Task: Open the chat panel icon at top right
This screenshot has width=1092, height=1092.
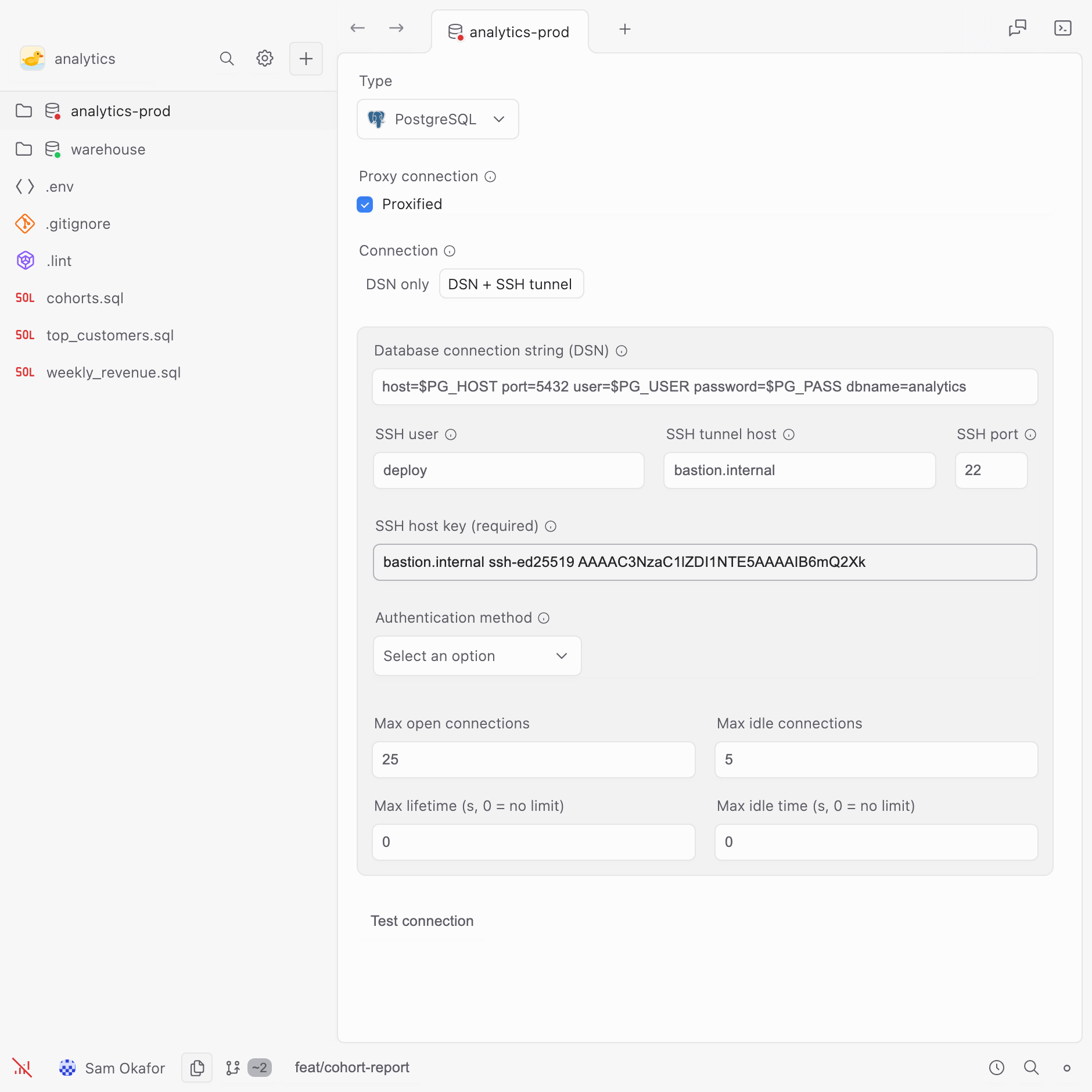Action: coord(1018,28)
